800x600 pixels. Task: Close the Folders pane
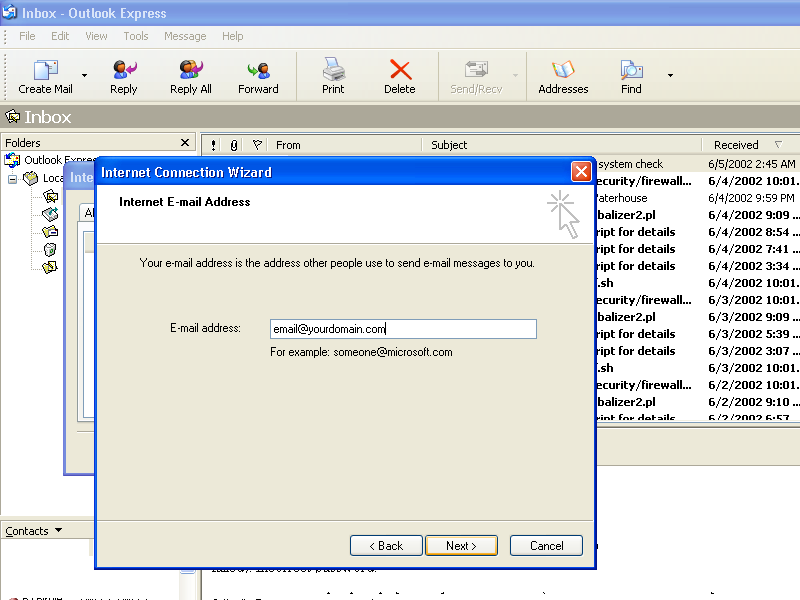click(185, 143)
